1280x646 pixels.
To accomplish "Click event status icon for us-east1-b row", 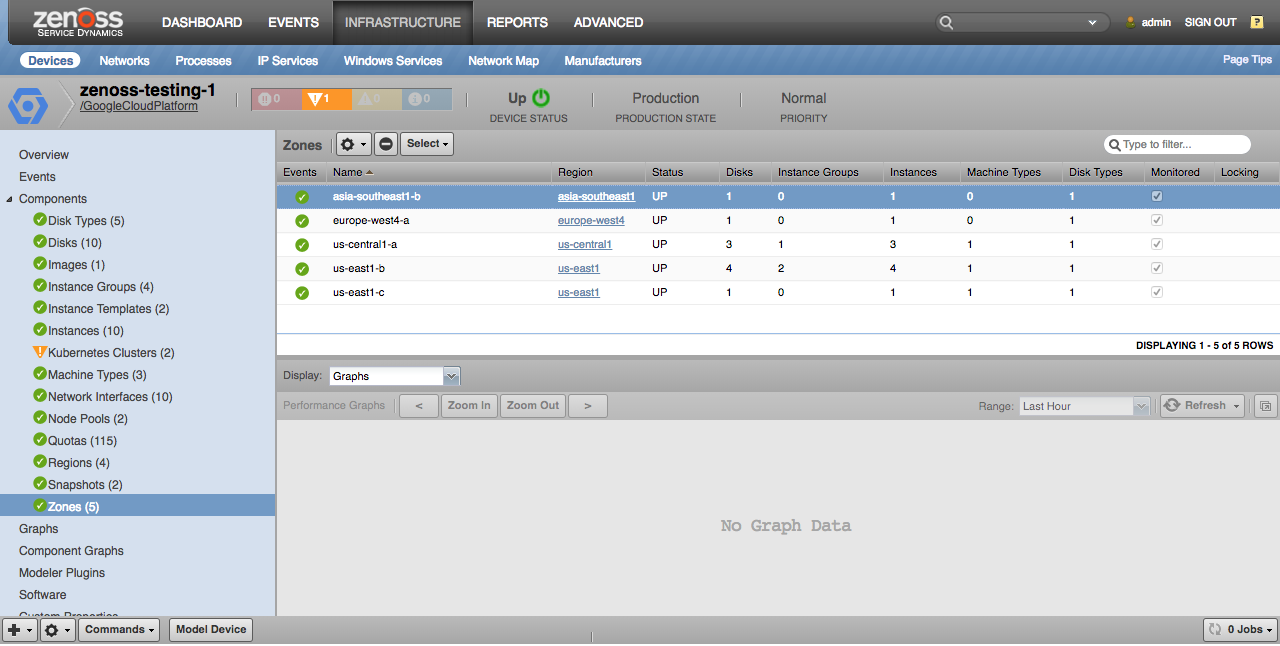I will (301, 269).
